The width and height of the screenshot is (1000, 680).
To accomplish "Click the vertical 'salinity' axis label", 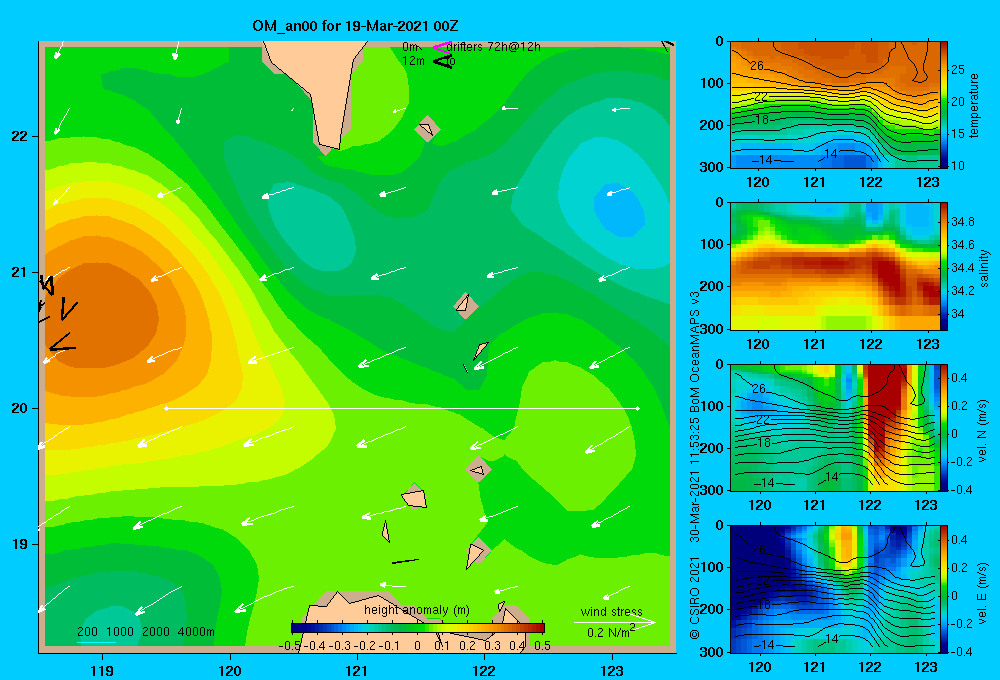I will (983, 268).
